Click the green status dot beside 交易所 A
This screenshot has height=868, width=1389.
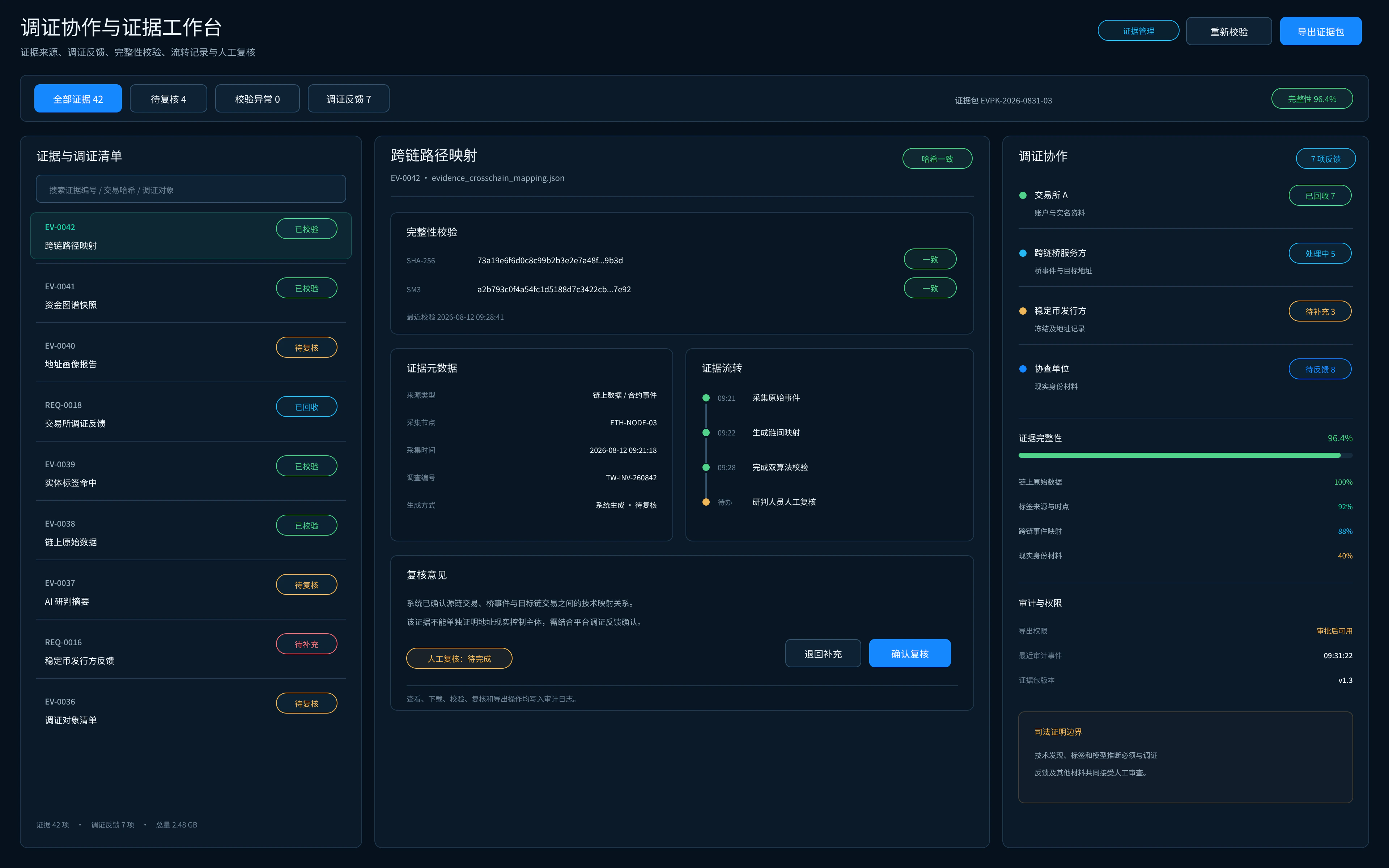pos(1023,195)
